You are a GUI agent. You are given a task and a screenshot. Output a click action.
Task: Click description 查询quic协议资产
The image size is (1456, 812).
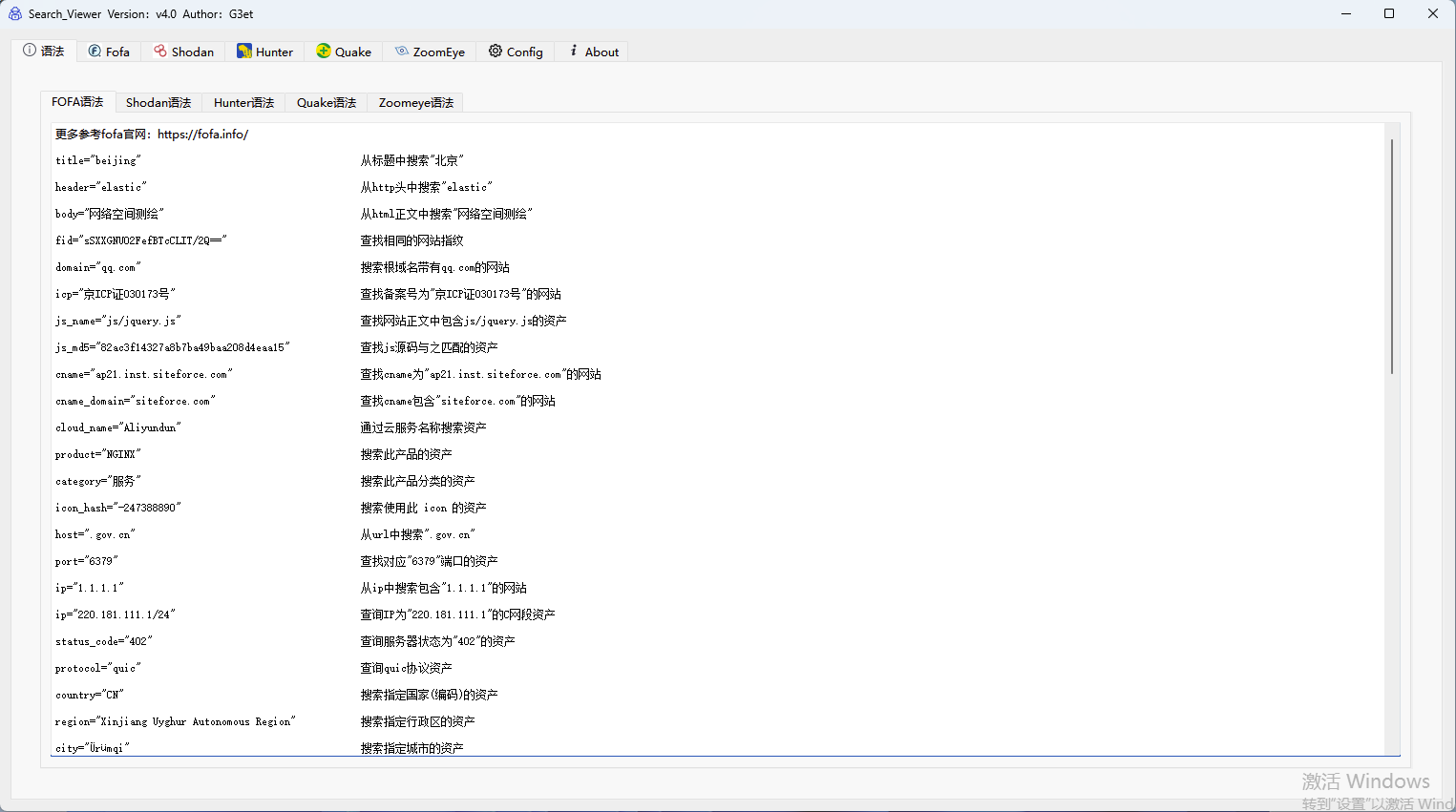(x=406, y=669)
